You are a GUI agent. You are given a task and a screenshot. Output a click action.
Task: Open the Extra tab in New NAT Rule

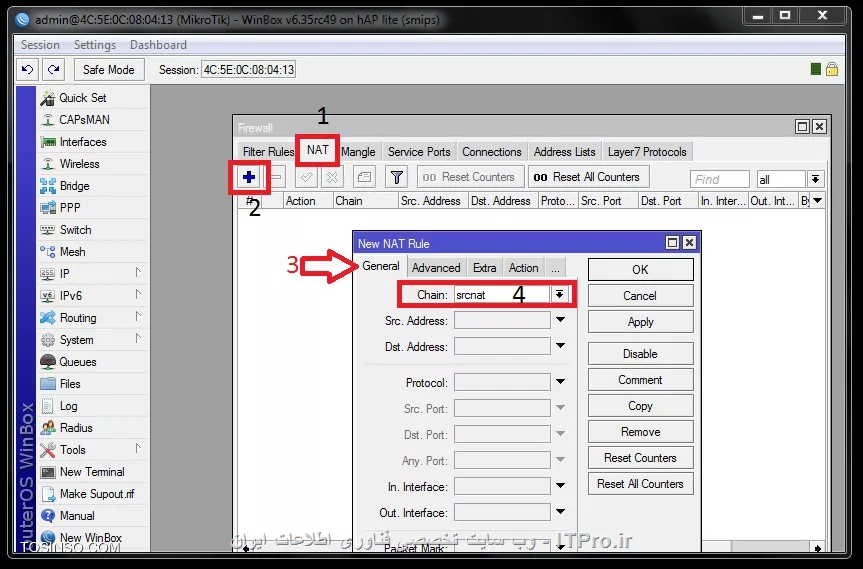[484, 268]
